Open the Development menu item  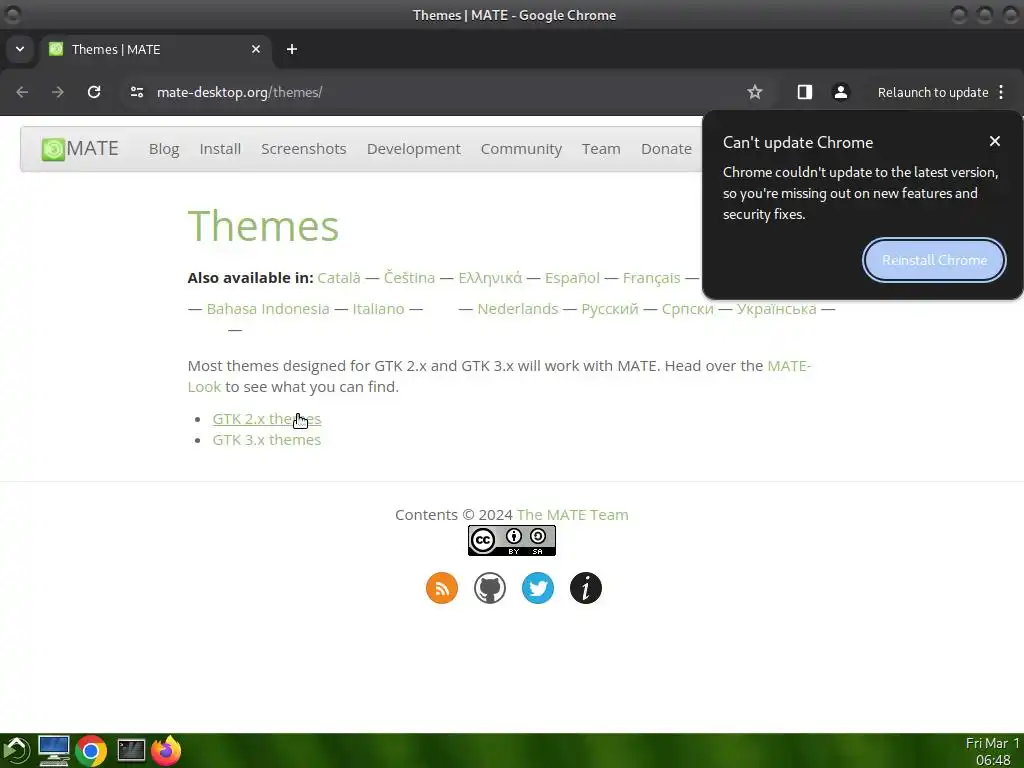pos(413,149)
